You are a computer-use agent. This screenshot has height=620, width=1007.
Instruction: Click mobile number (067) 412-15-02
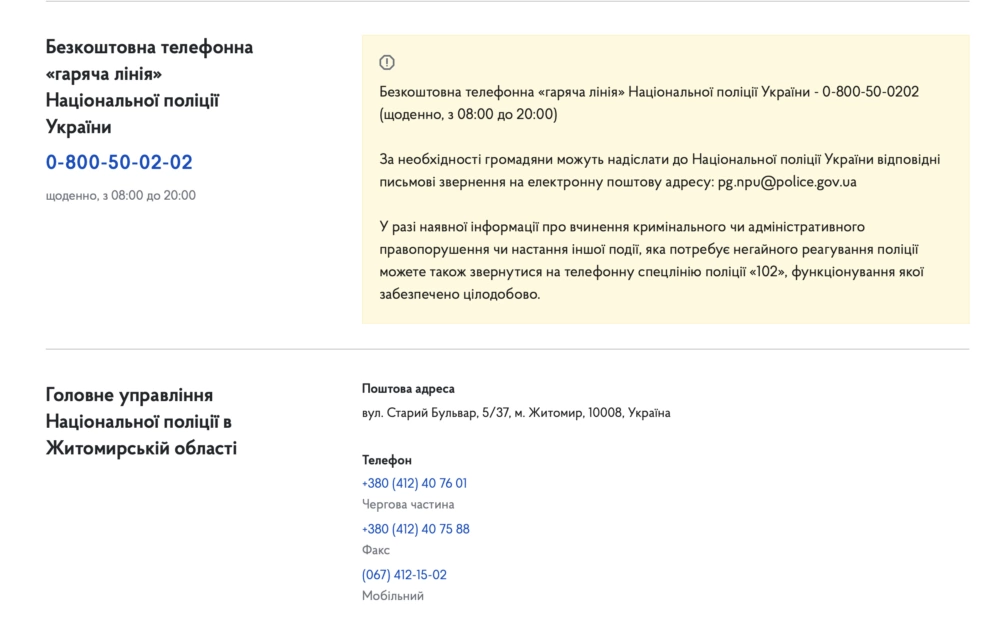pyautogui.click(x=404, y=574)
